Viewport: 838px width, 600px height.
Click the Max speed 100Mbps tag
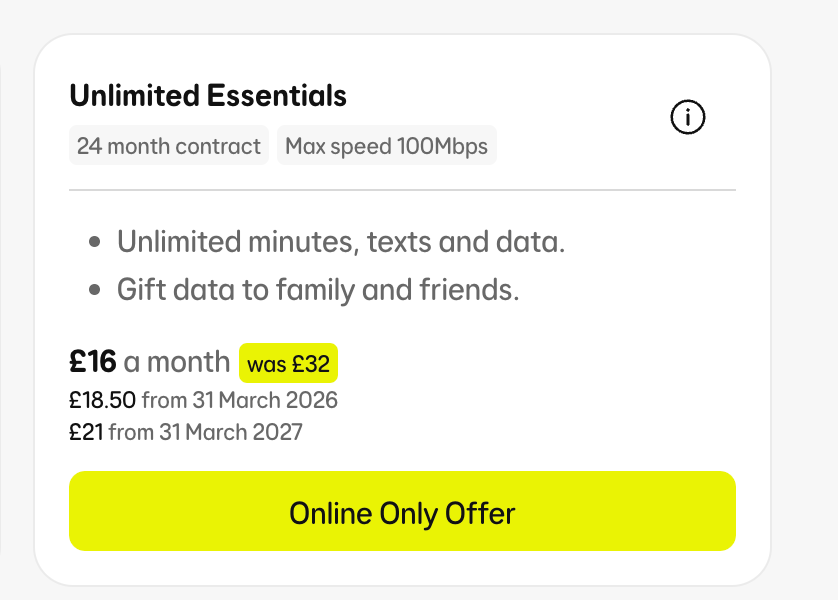tap(386, 145)
